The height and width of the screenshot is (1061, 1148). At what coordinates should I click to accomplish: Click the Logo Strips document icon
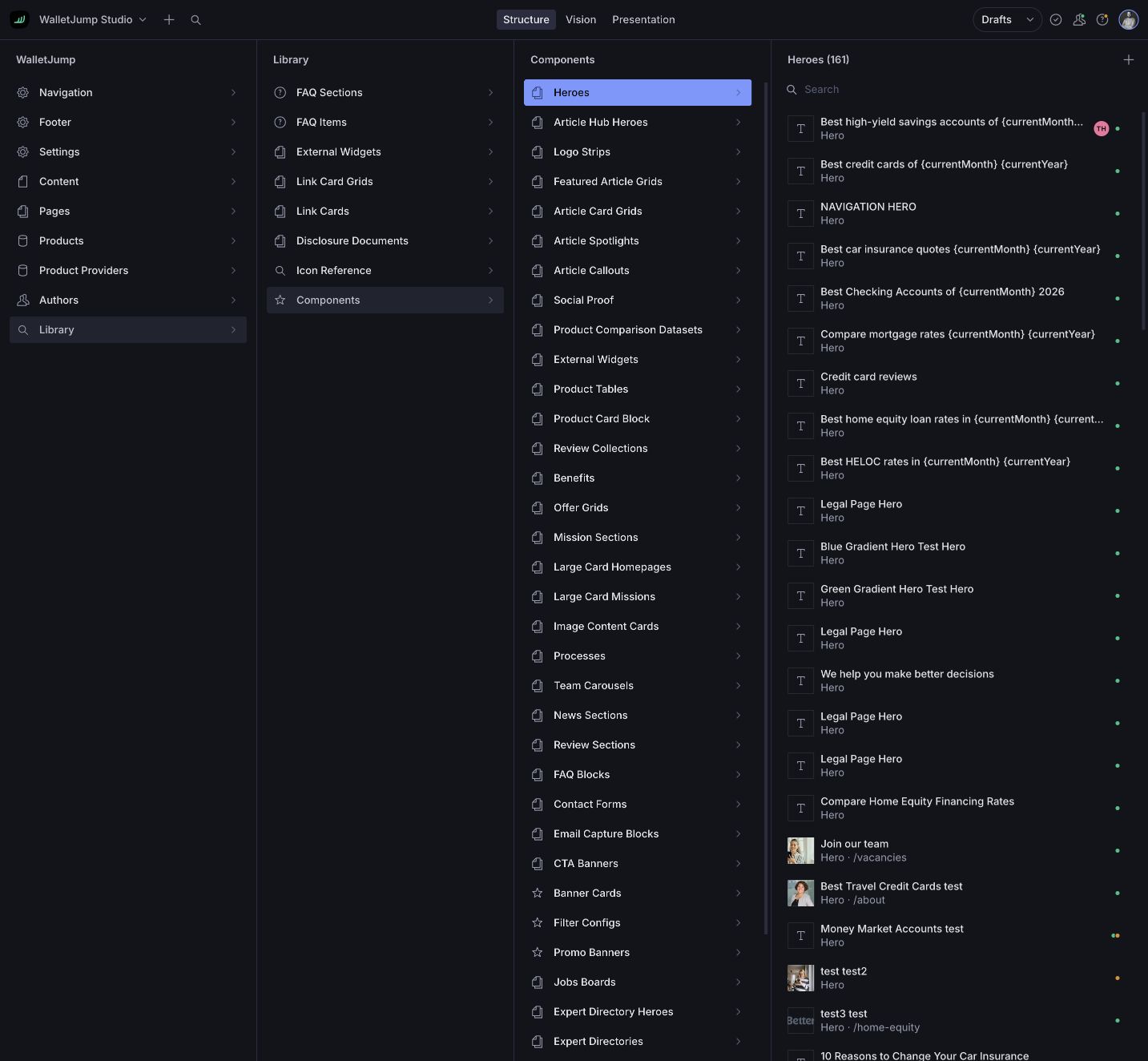pyautogui.click(x=538, y=151)
